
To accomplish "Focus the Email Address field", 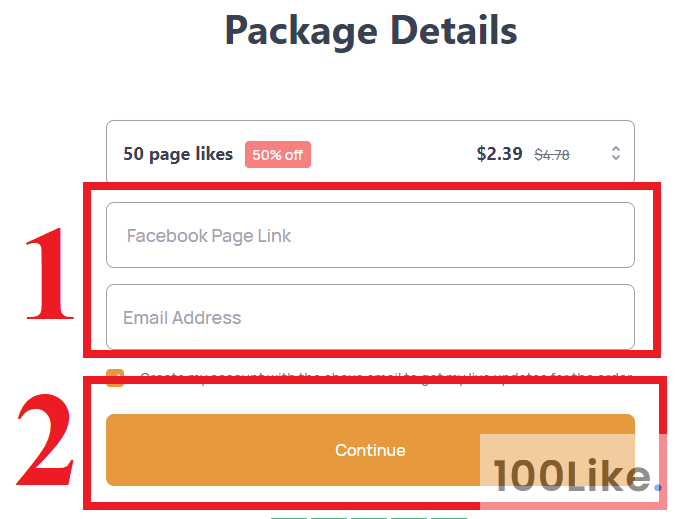I will tap(370, 318).
